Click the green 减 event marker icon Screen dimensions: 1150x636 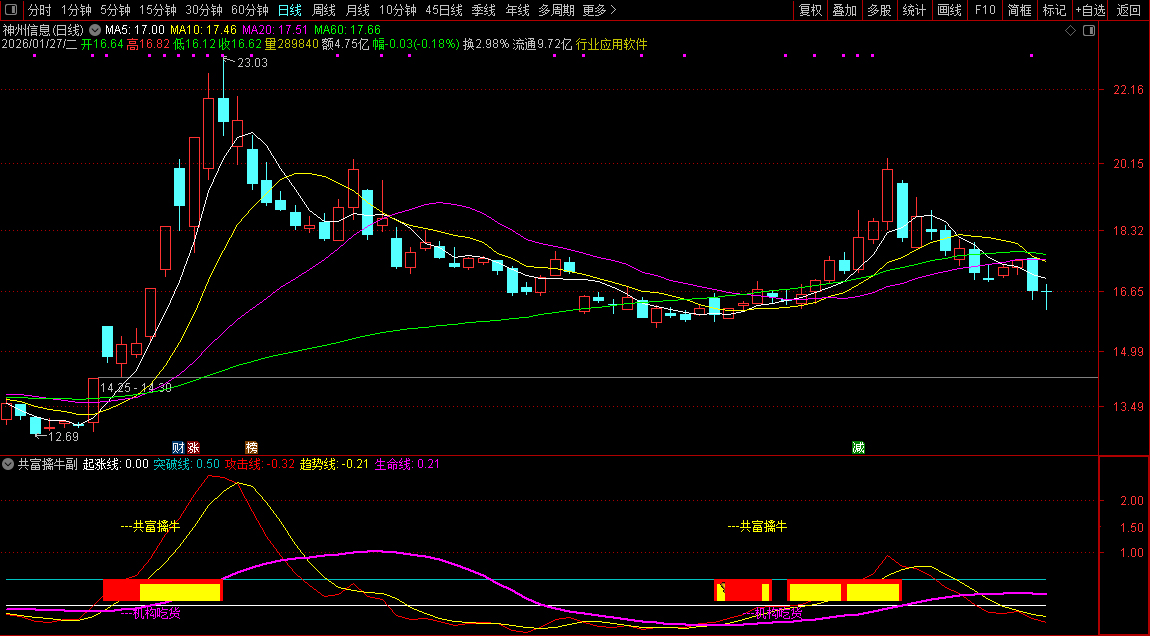[x=858, y=447]
